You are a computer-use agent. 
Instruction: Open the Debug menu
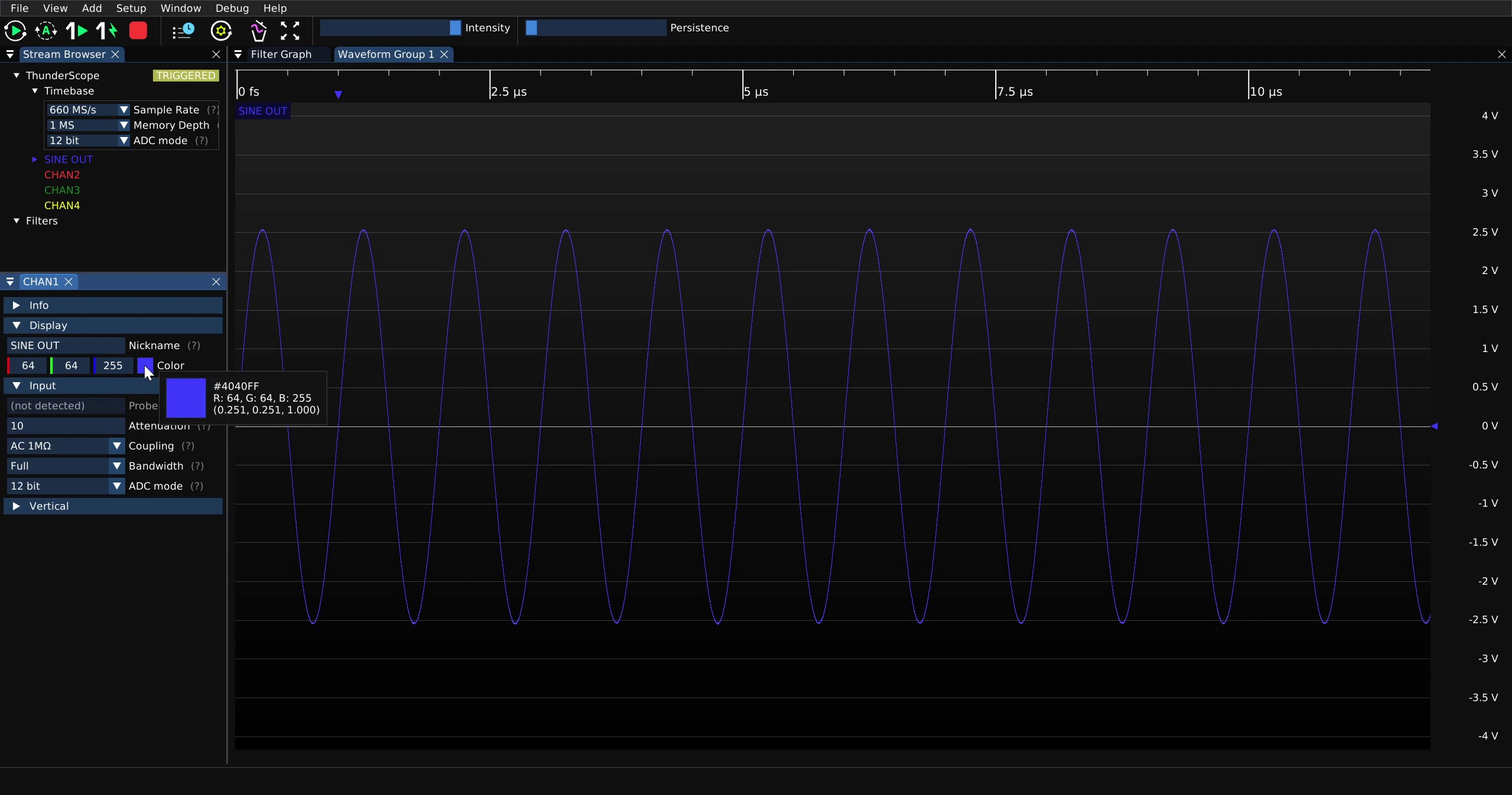232,8
